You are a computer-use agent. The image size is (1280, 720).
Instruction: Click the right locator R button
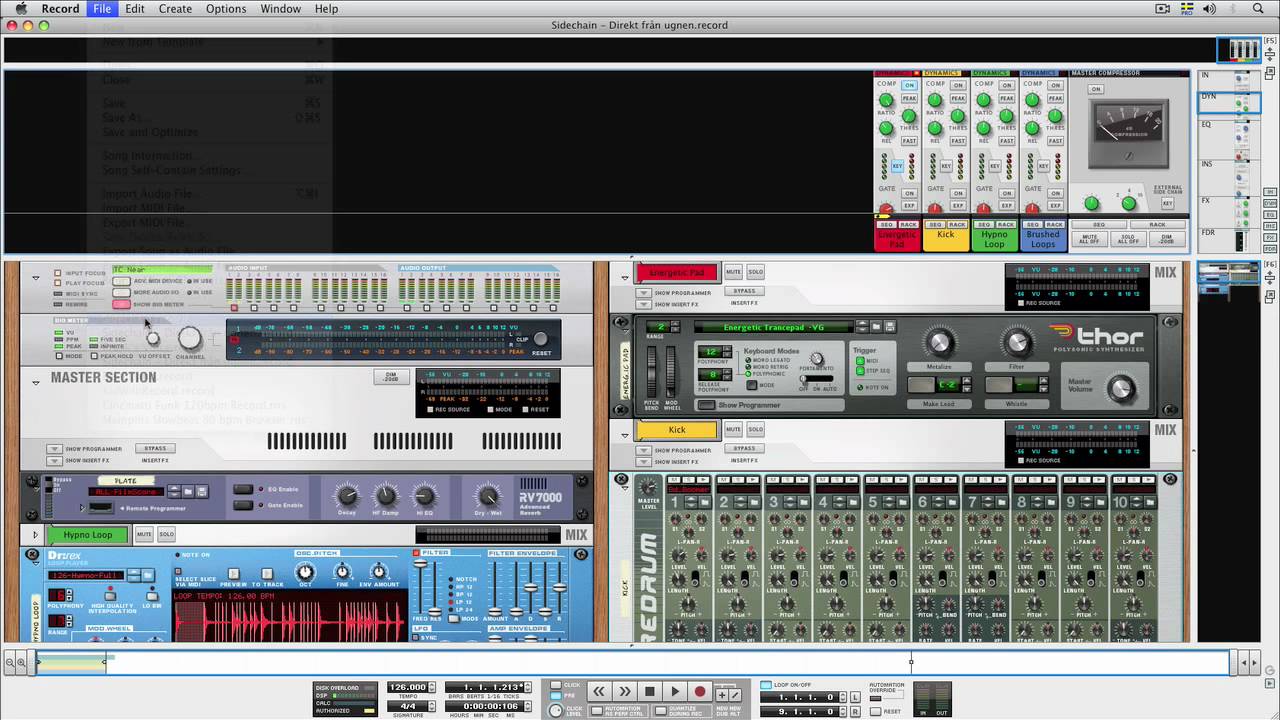click(855, 712)
